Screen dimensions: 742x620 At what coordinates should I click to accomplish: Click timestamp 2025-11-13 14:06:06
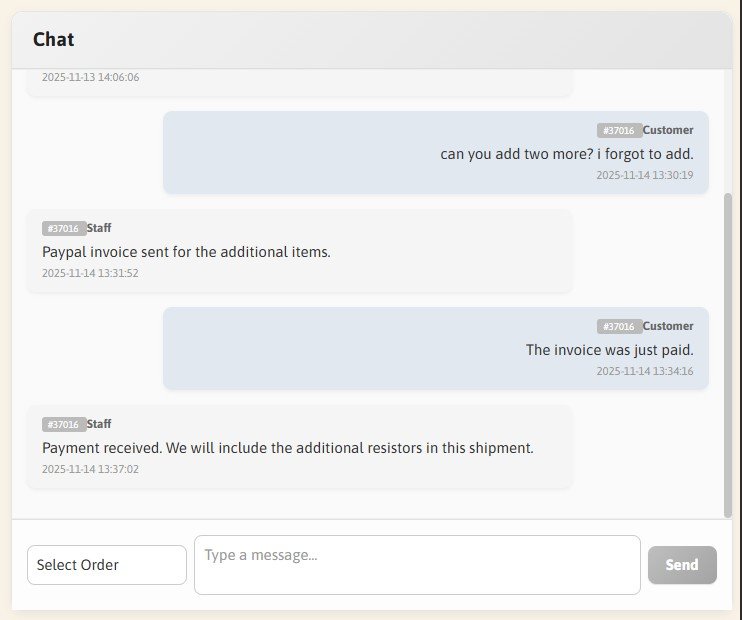[x=90, y=77]
